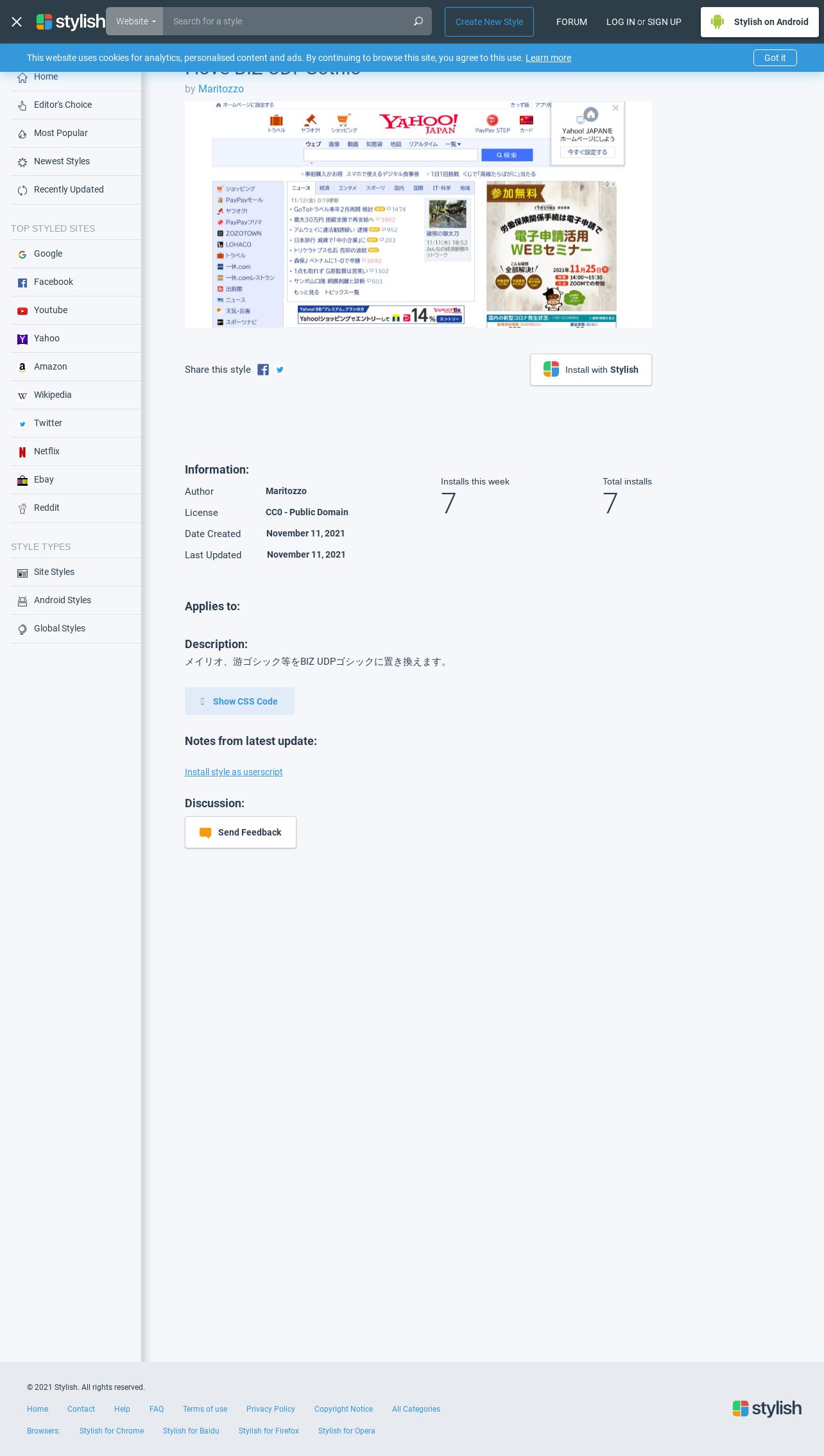
Task: Open the Home sidebar item
Action: point(76,77)
